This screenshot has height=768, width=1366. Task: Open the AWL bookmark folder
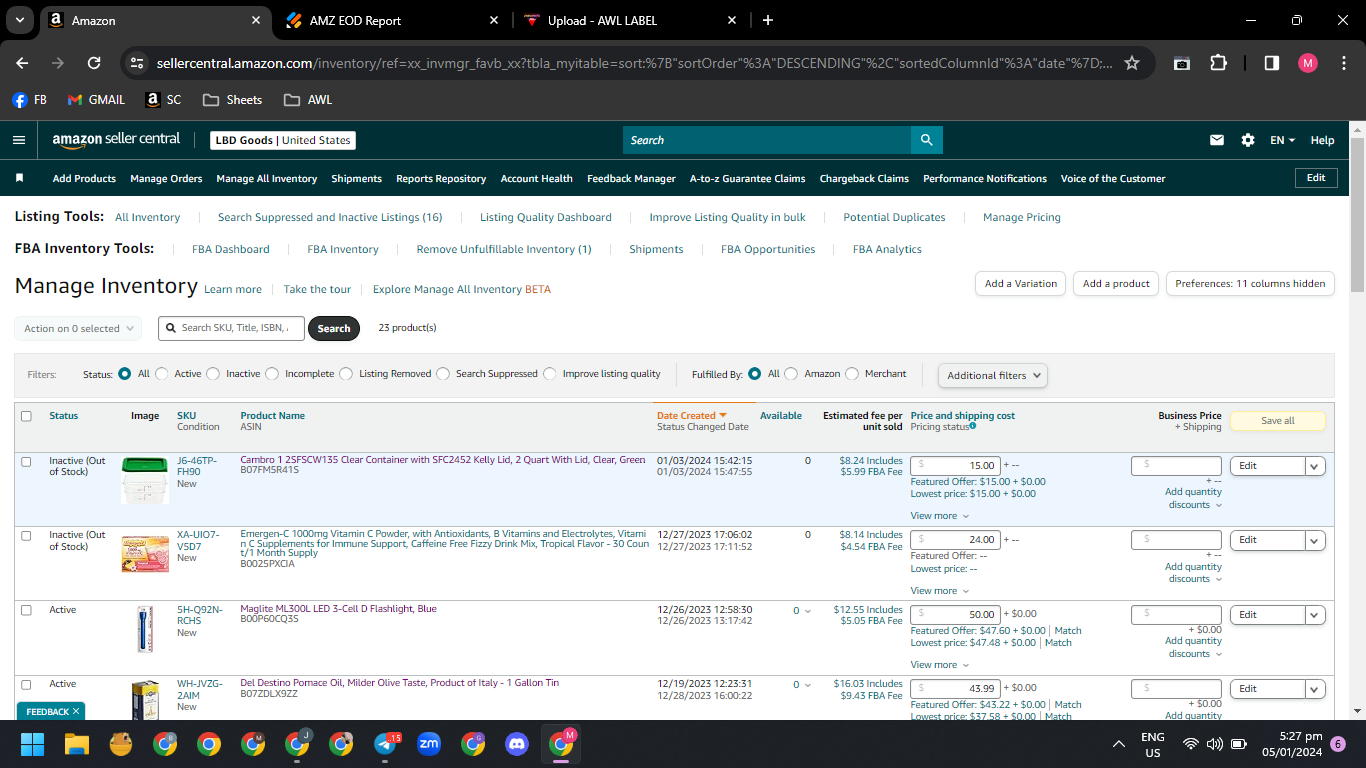pos(308,100)
